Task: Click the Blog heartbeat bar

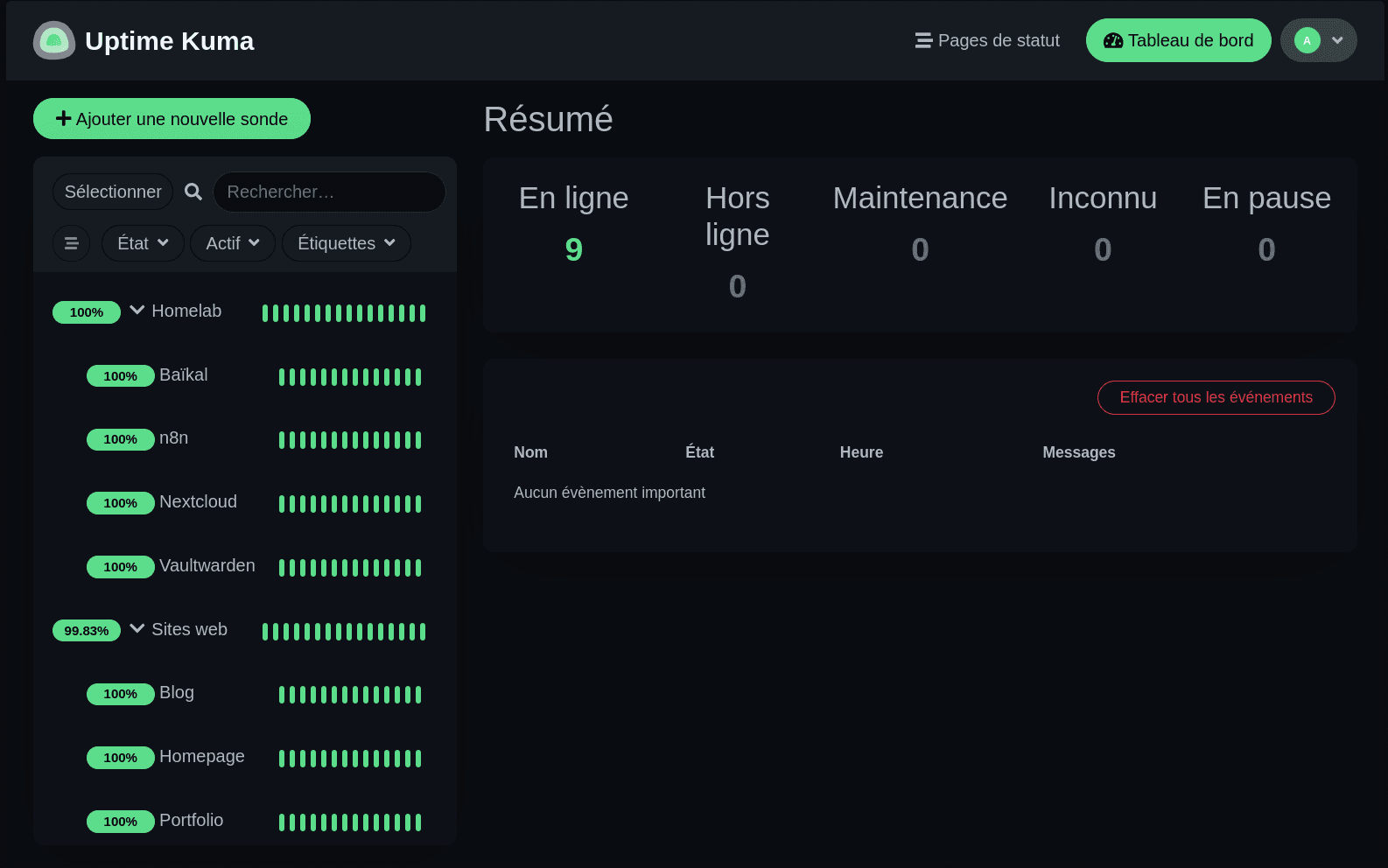Action: 350,695
